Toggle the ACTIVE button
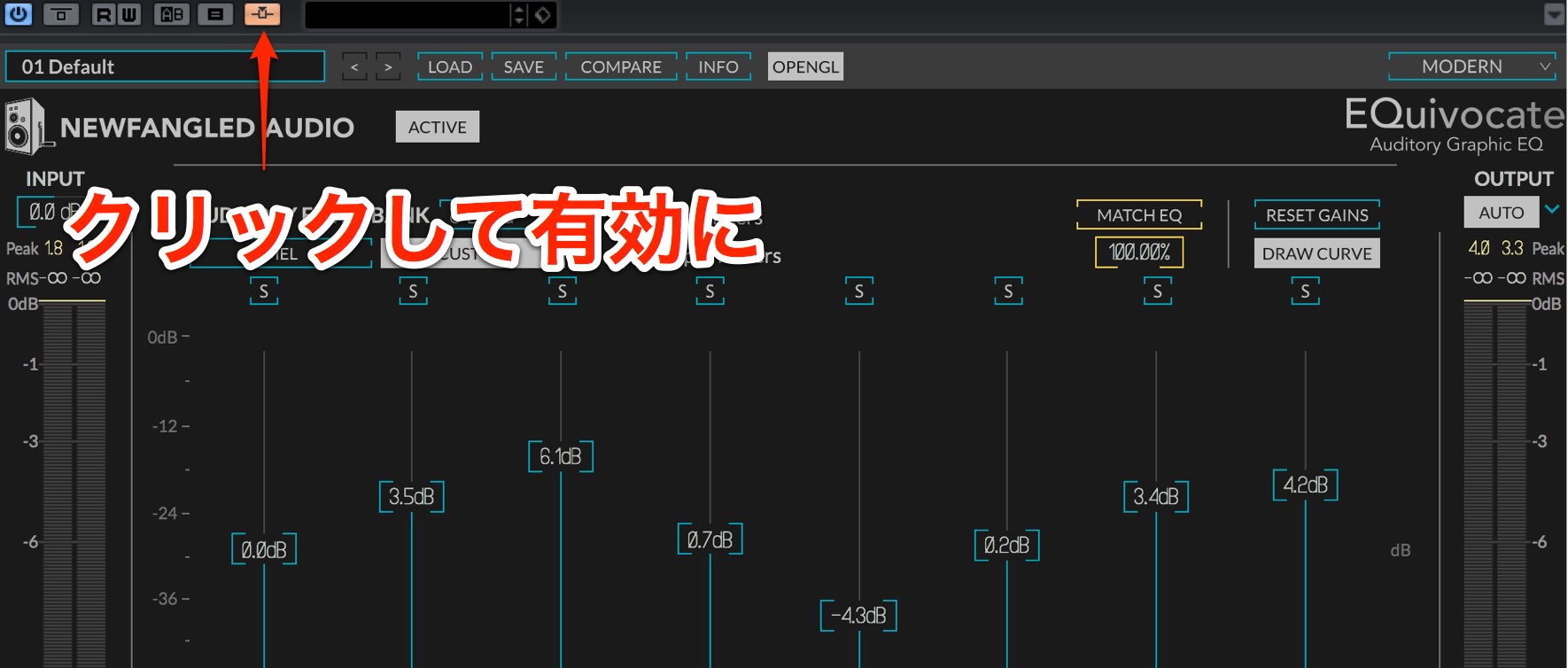Image resolution: width=1568 pixels, height=668 pixels. pyautogui.click(x=438, y=127)
